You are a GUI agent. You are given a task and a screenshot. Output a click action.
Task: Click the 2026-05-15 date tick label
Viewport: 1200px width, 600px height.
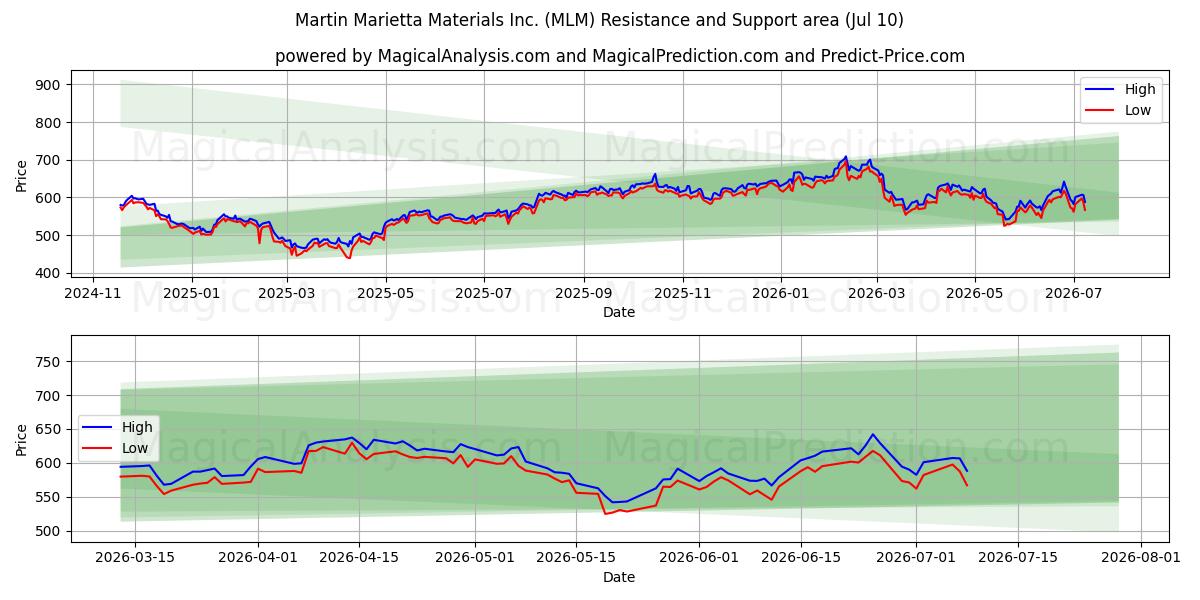(576, 558)
